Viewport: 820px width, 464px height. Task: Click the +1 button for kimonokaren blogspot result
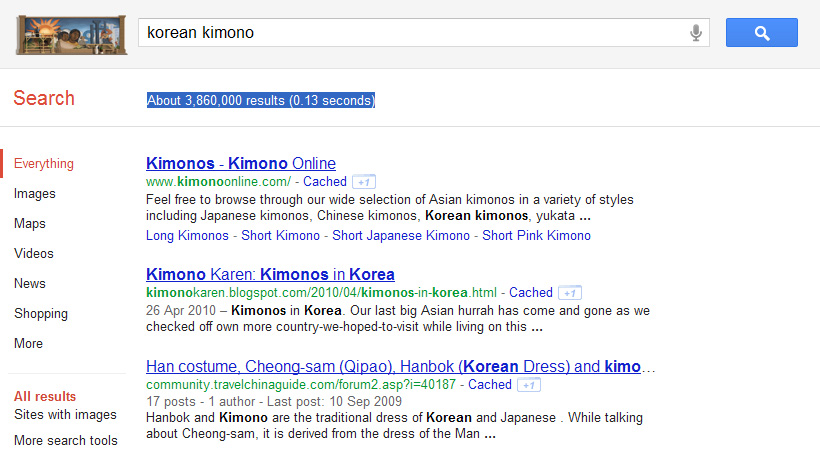(570, 293)
